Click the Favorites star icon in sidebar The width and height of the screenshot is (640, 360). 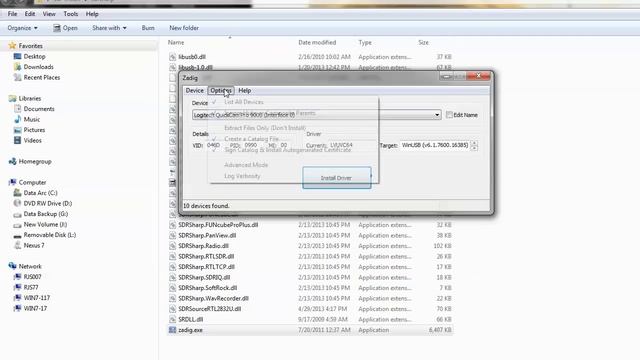click(x=12, y=46)
